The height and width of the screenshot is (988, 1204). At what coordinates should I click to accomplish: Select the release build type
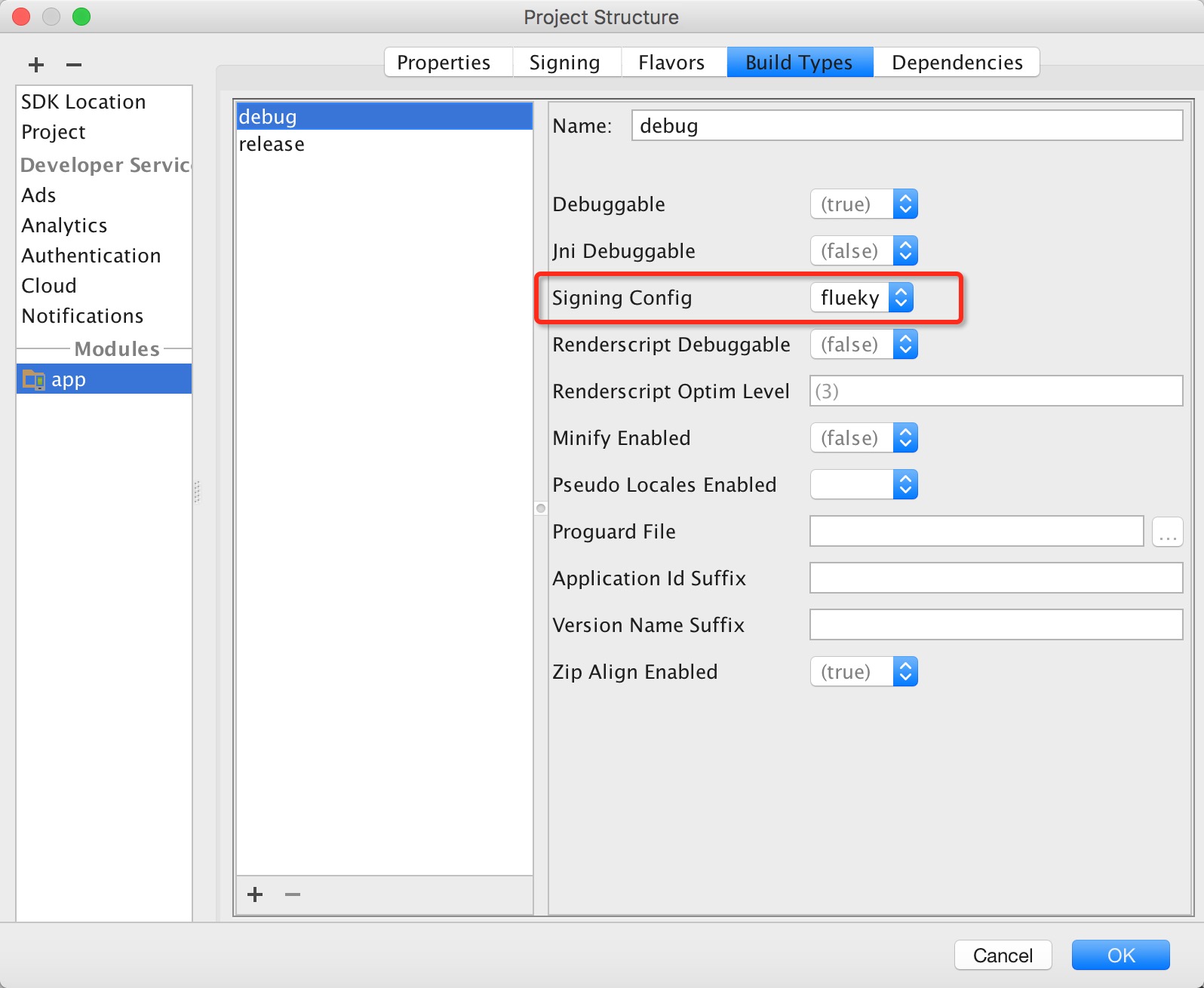(385, 144)
